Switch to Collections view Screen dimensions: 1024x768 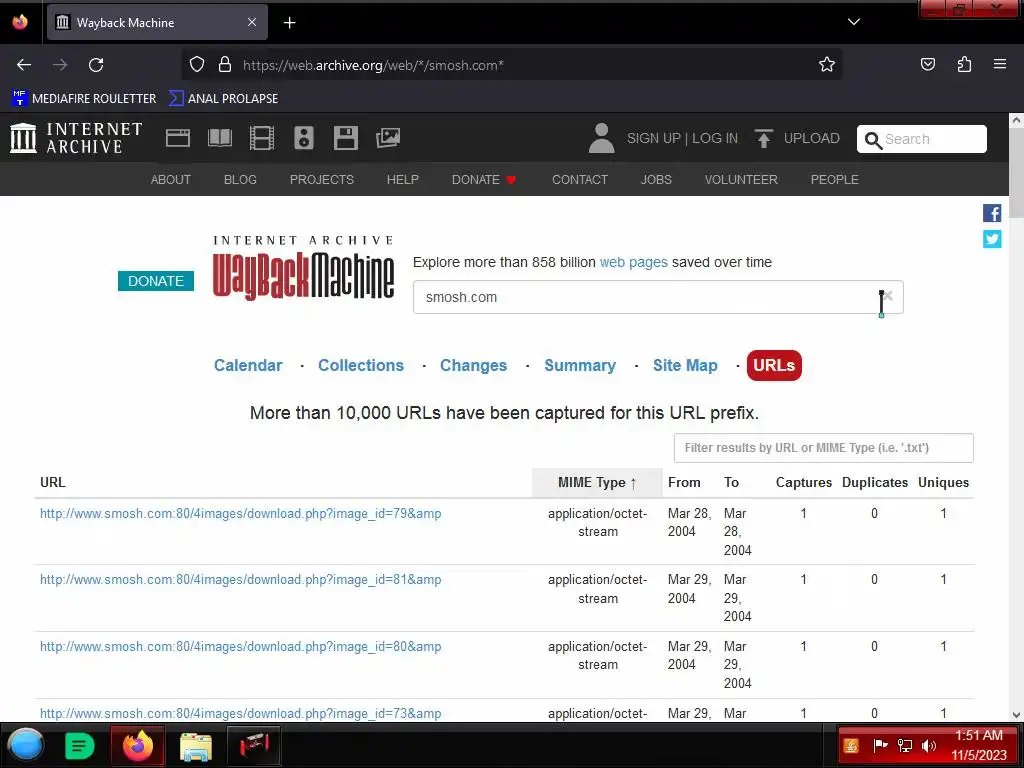point(361,365)
